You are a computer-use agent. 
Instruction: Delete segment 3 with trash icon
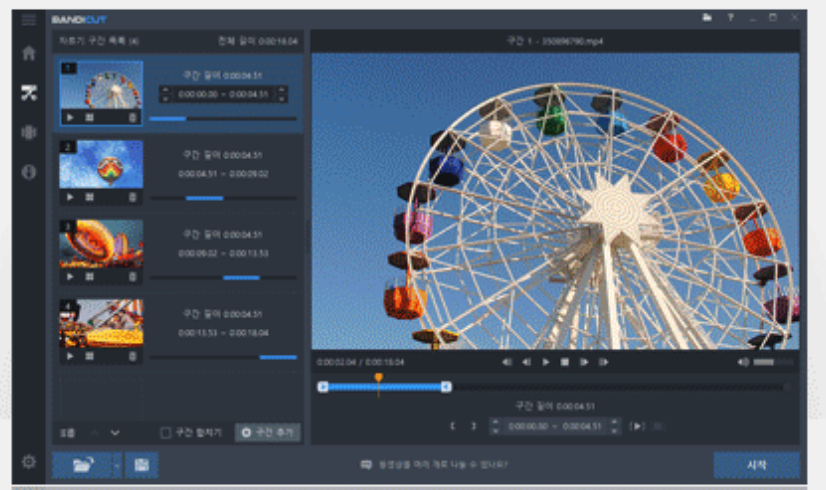tap(133, 277)
